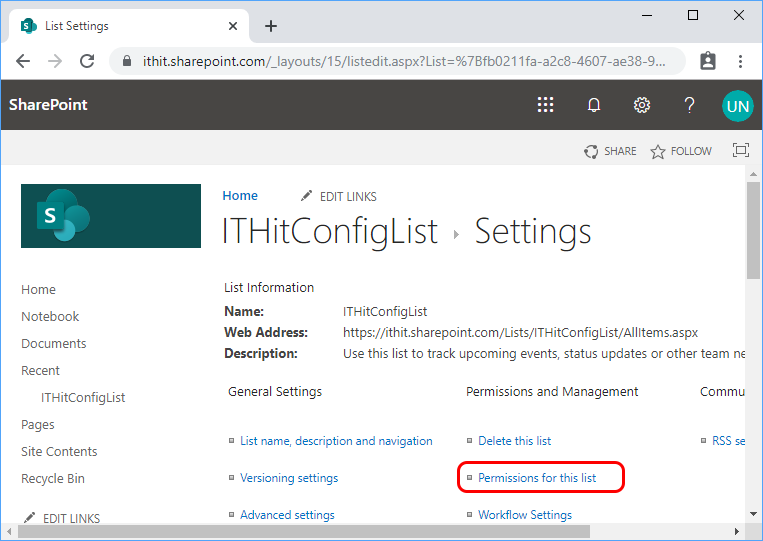Screen dimensions: 763x541
Task: Close the List Settings tab
Action: (x=233, y=26)
